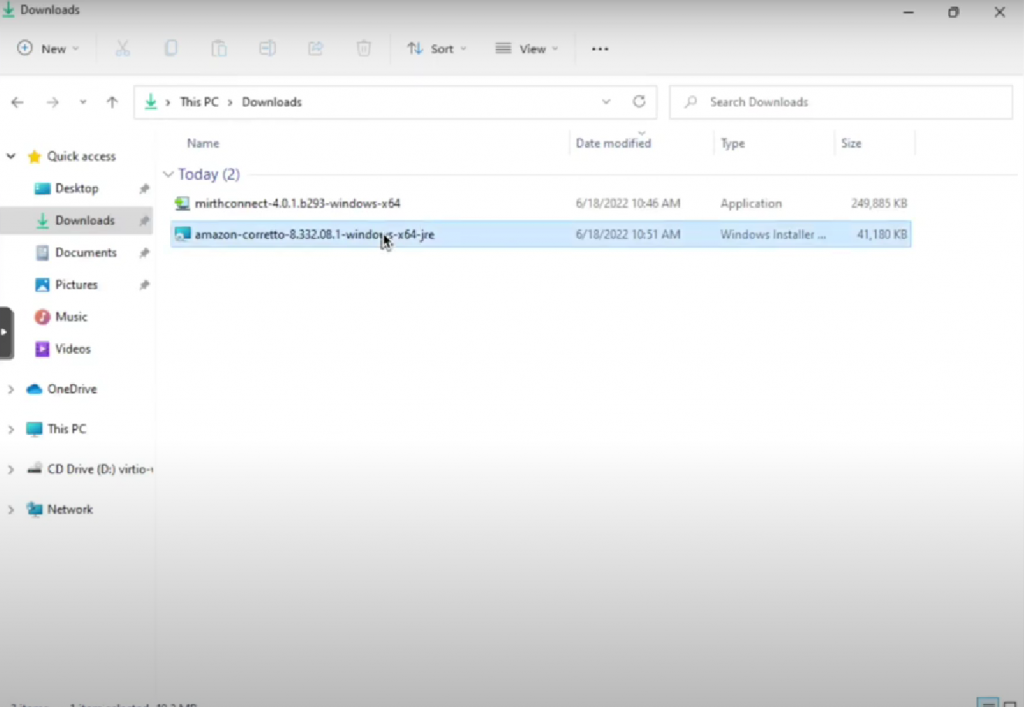Expand the Network tree node
The height and width of the screenshot is (707, 1024).
pyautogui.click(x=10, y=510)
